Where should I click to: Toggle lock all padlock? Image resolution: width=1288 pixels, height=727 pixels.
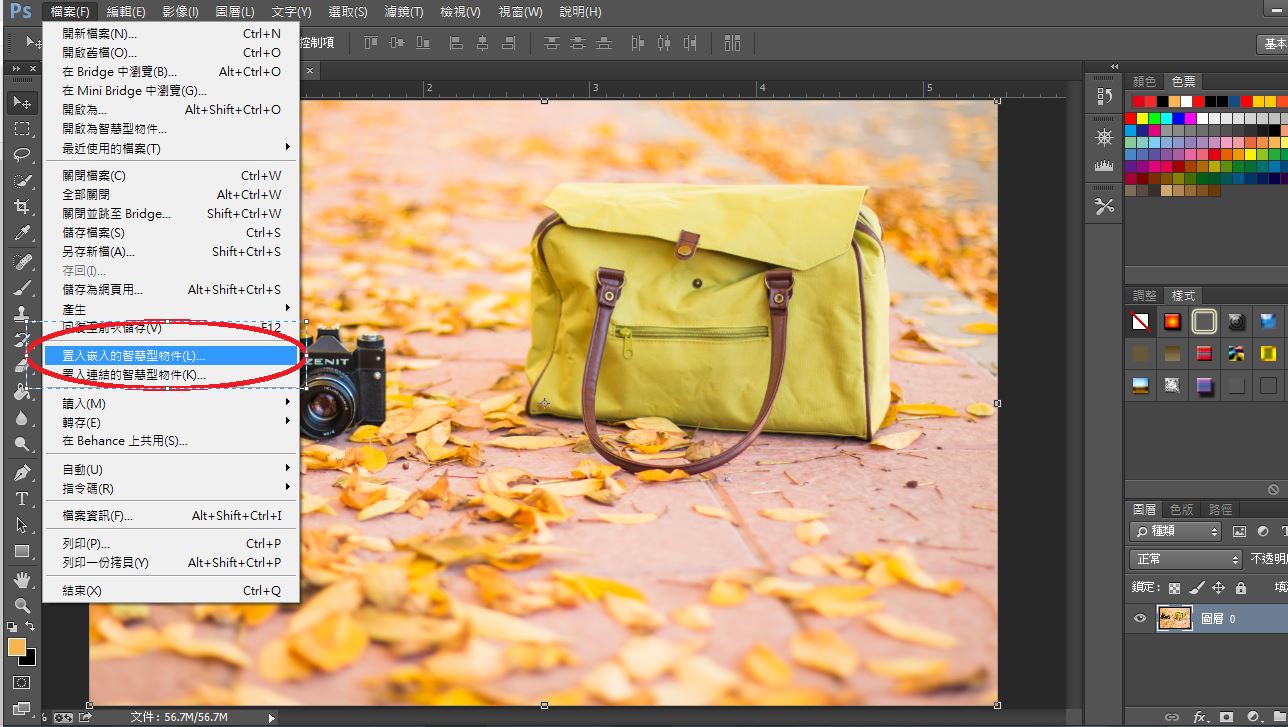tap(1240, 588)
